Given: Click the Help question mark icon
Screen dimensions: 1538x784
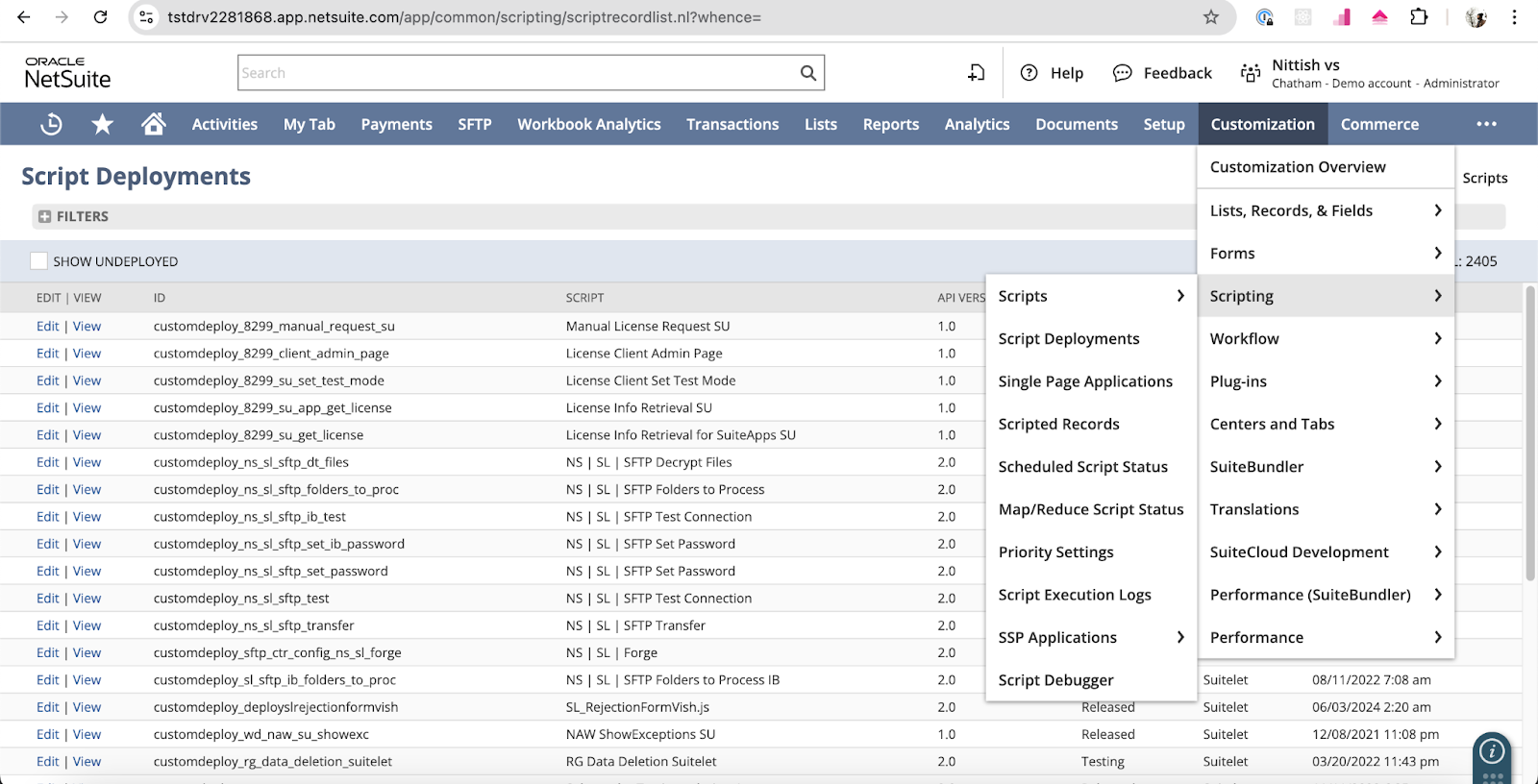Looking at the screenshot, I should tap(1029, 73).
